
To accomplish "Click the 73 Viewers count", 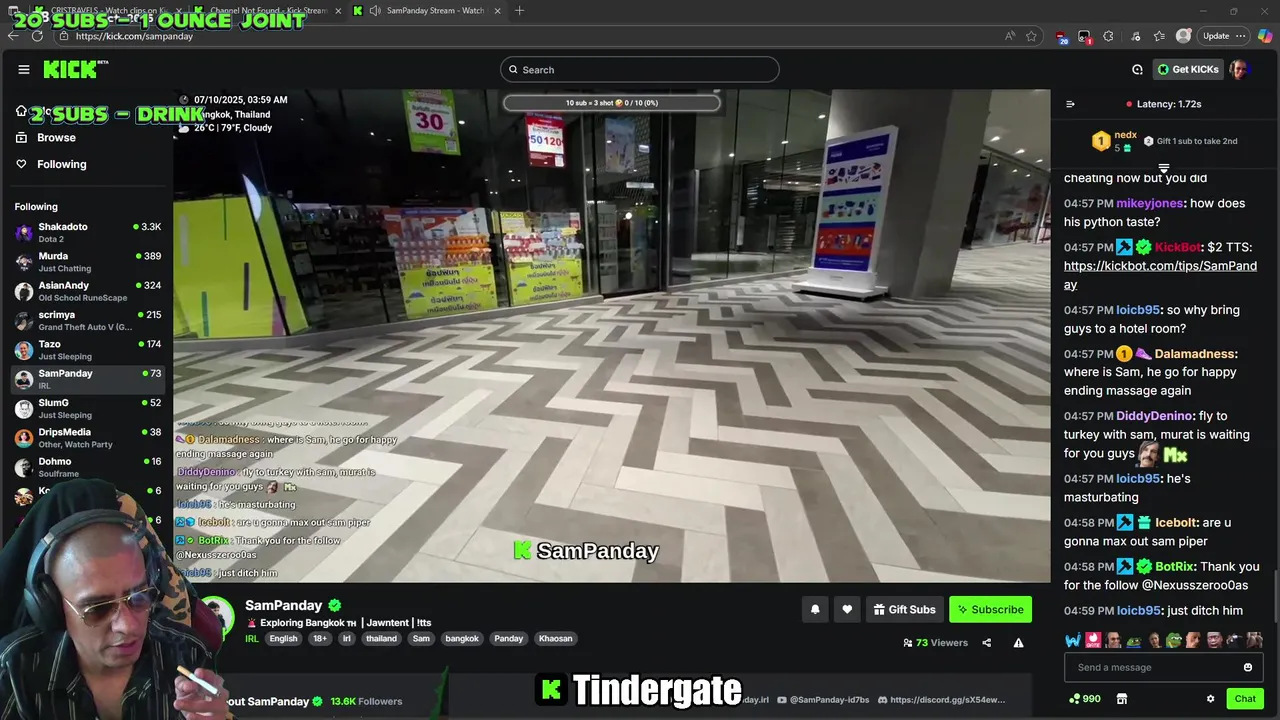I will point(936,643).
